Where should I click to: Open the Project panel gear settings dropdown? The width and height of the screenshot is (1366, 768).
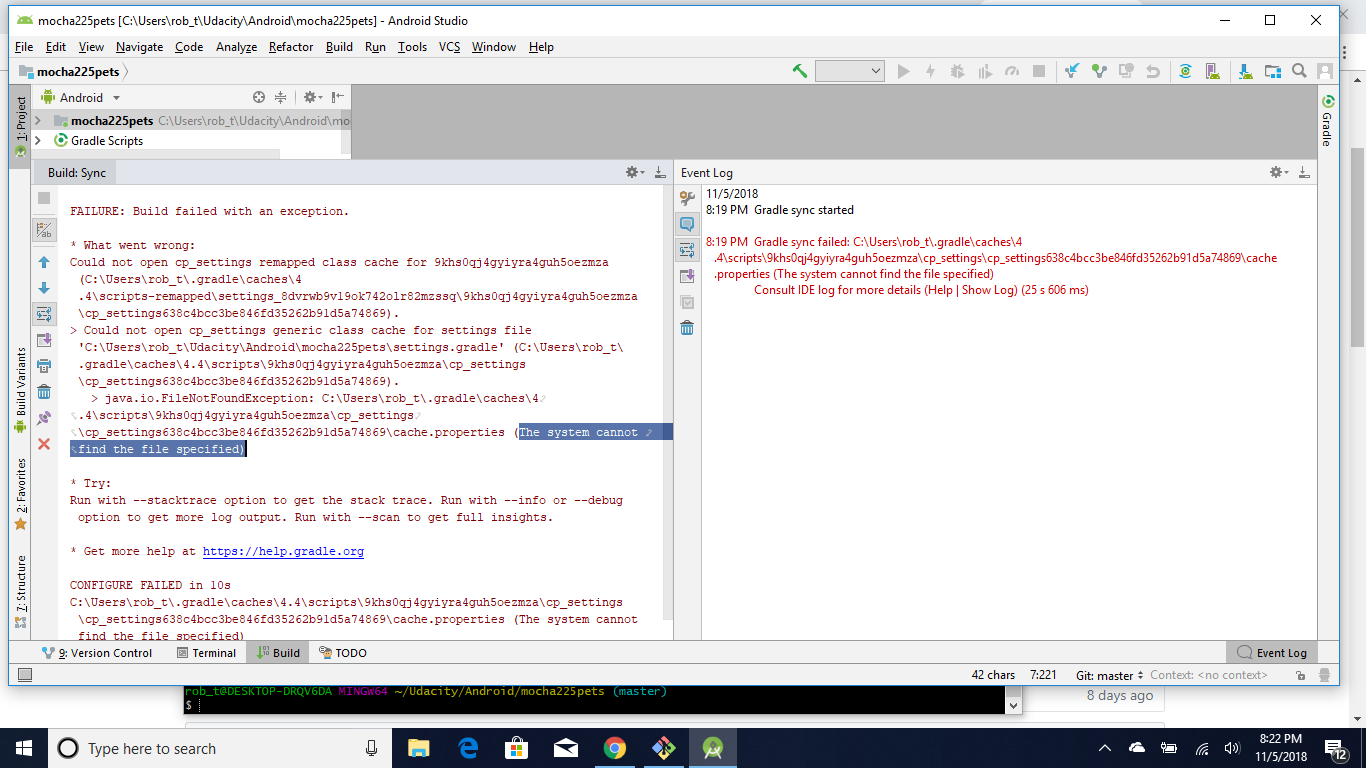click(x=312, y=97)
